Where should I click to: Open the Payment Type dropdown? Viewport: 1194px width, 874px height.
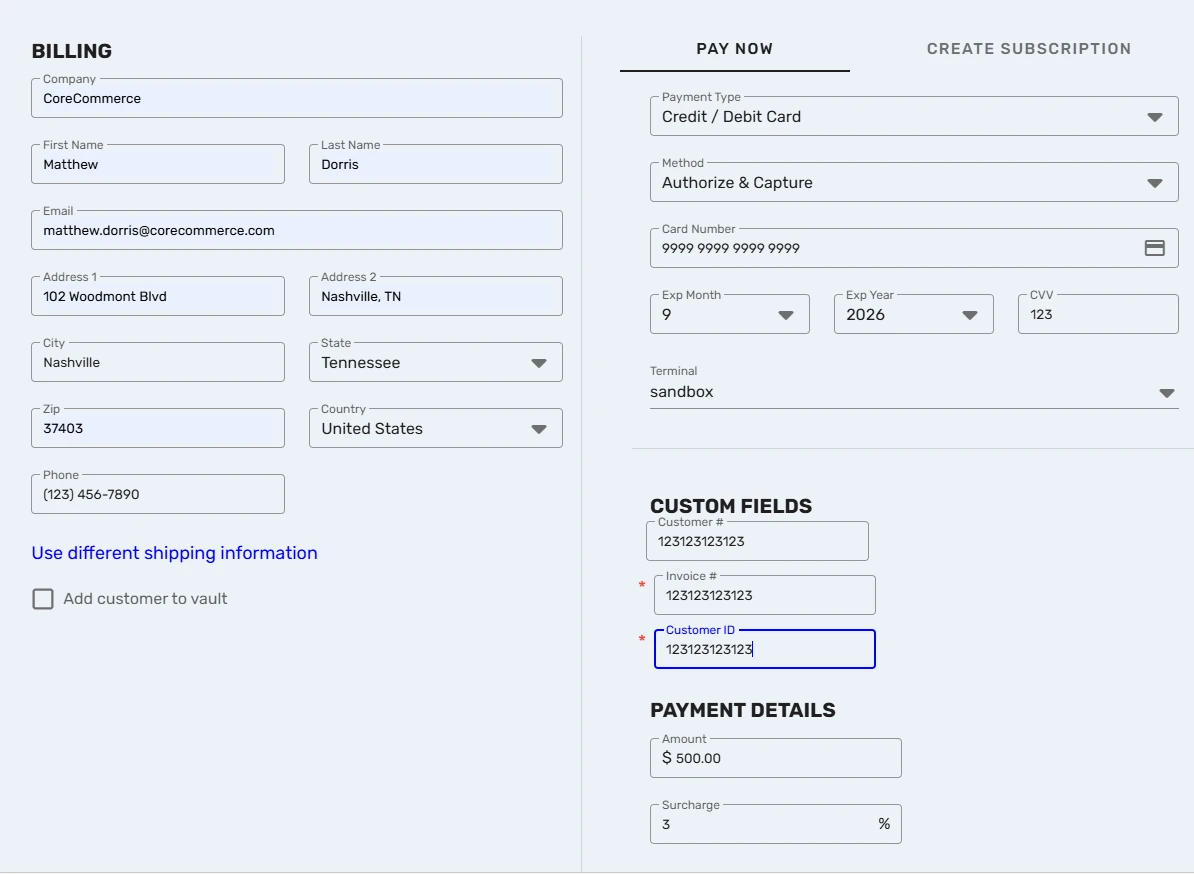pyautogui.click(x=914, y=116)
